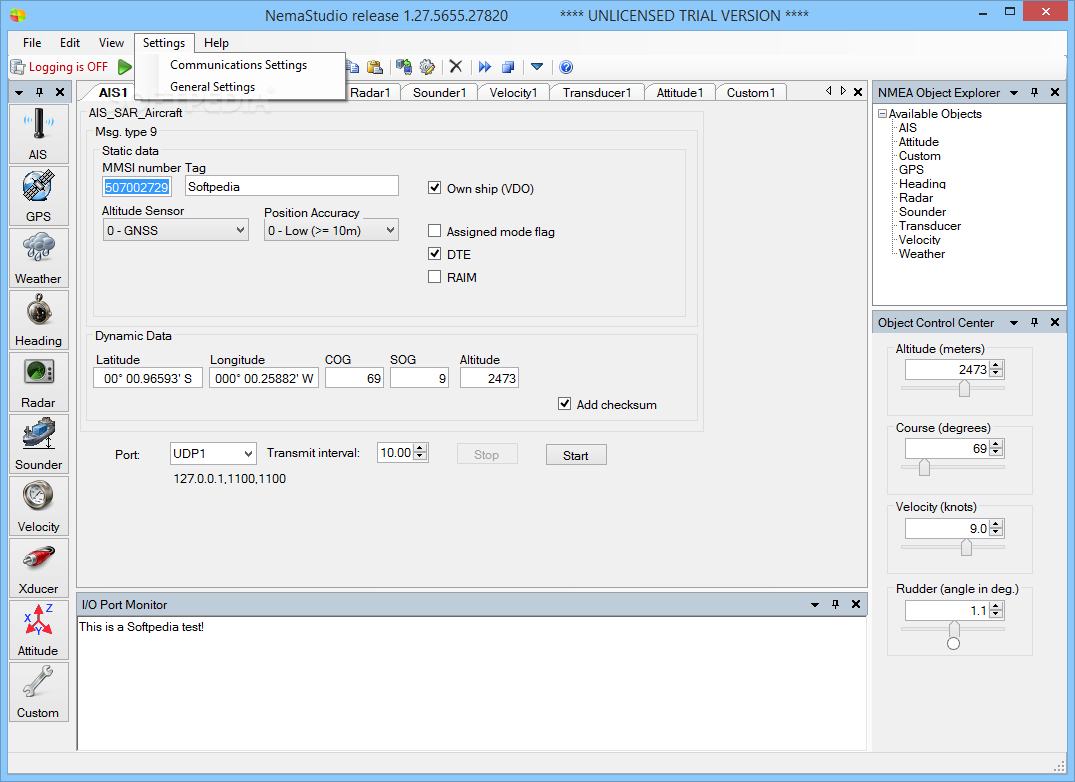Select Transducer in Available Objects tree

[x=930, y=225]
